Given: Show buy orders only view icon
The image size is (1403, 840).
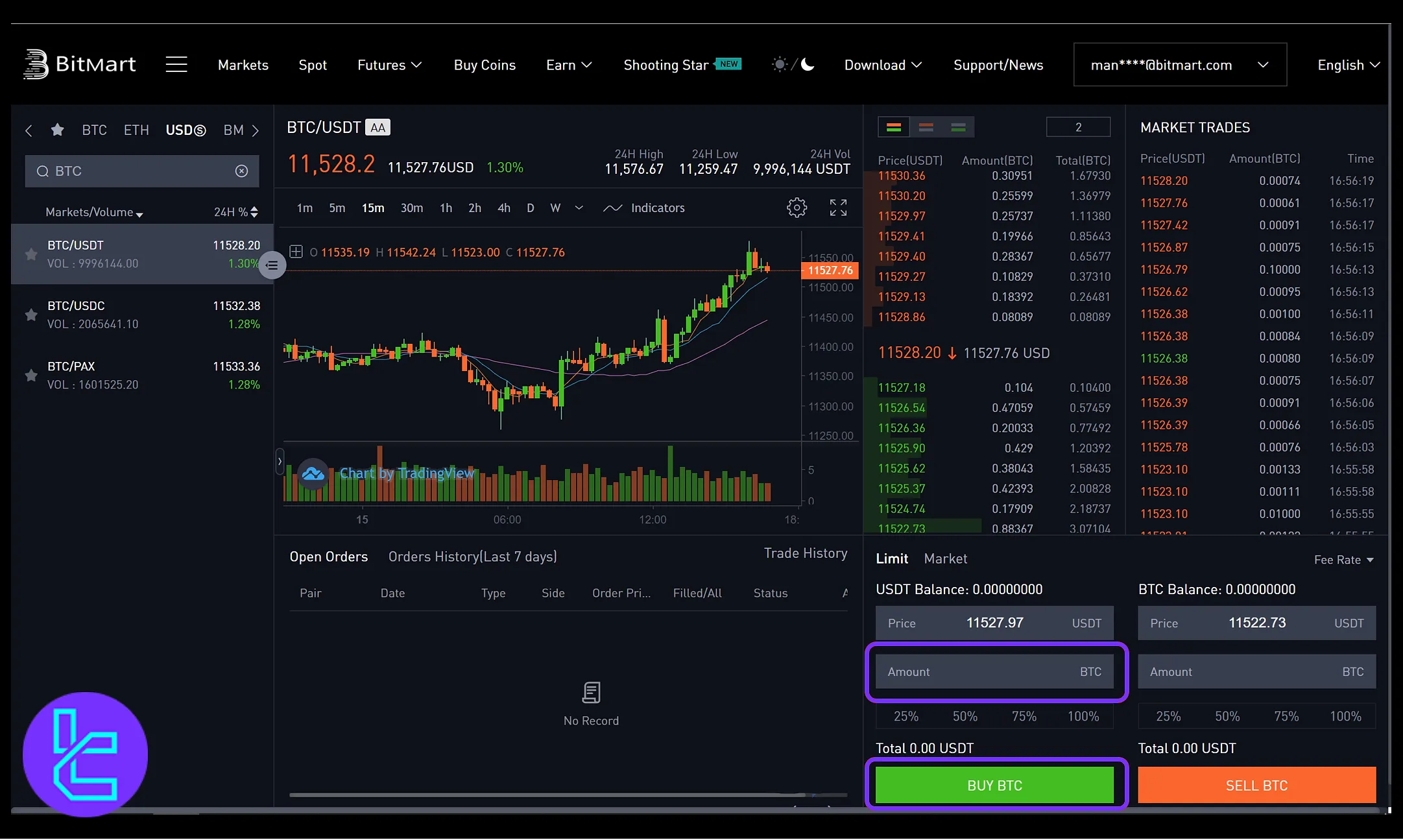Looking at the screenshot, I should click(x=958, y=127).
